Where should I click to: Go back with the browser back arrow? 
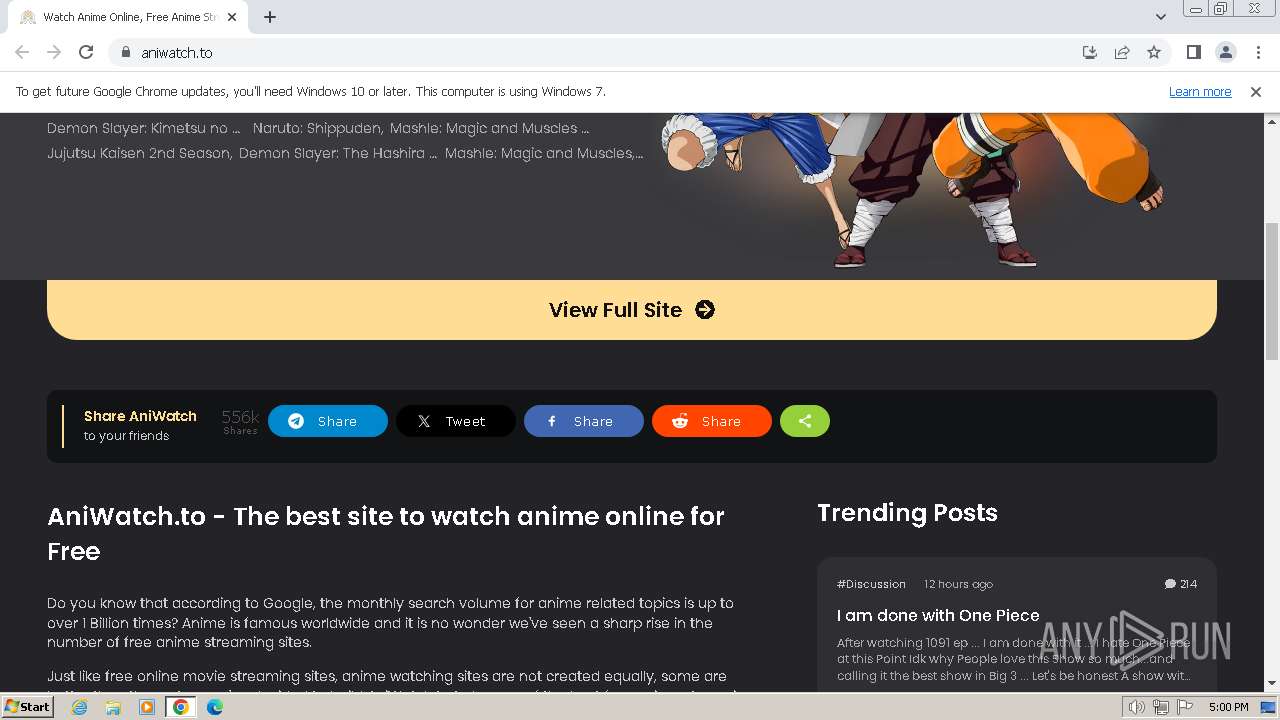coord(22,52)
